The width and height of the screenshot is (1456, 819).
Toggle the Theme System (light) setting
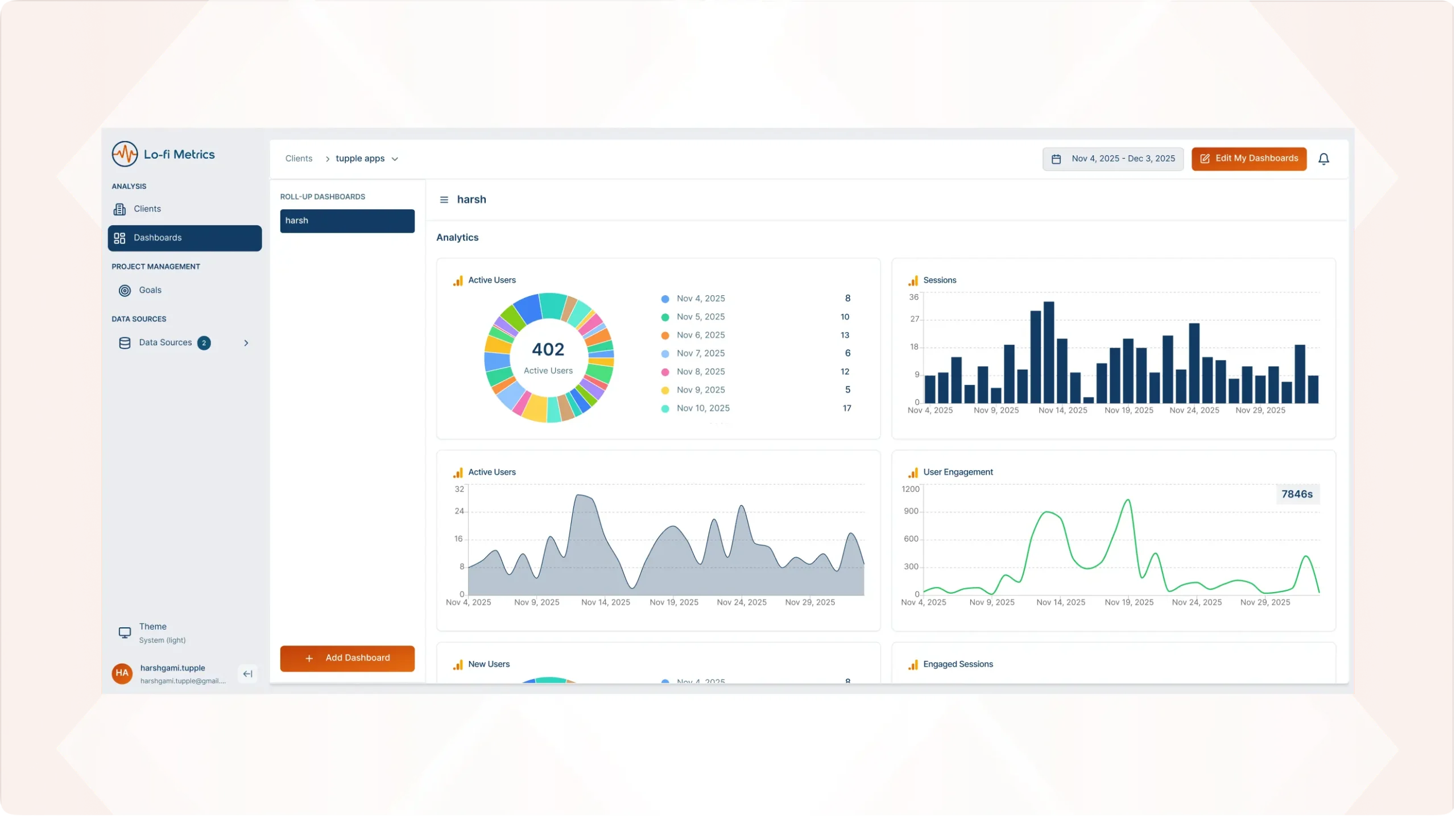[x=152, y=632]
